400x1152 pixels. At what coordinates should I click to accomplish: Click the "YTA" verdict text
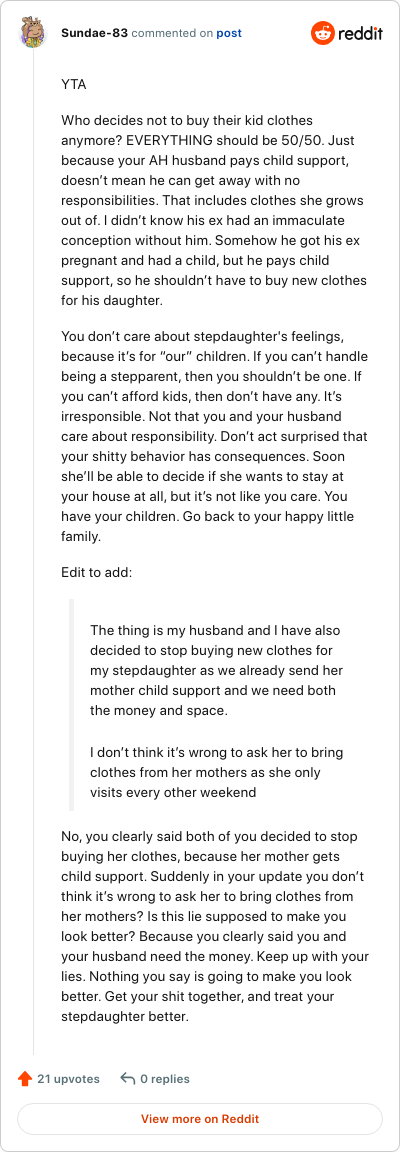pos(74,84)
